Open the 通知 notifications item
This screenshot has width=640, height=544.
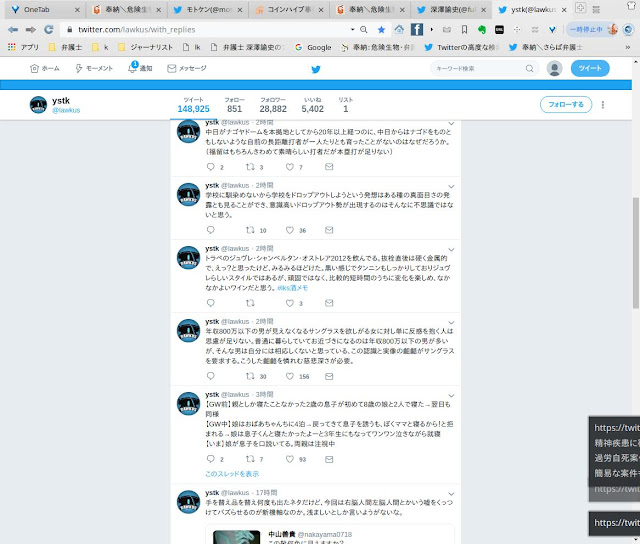[x=140, y=68]
